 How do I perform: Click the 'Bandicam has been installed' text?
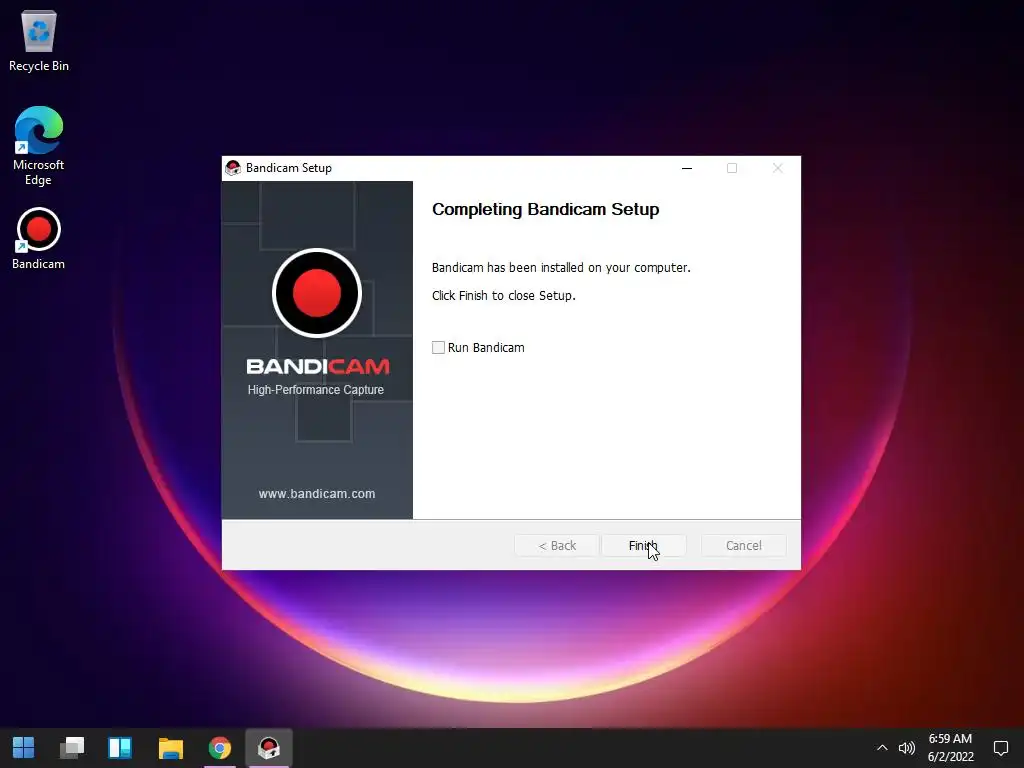coord(561,268)
